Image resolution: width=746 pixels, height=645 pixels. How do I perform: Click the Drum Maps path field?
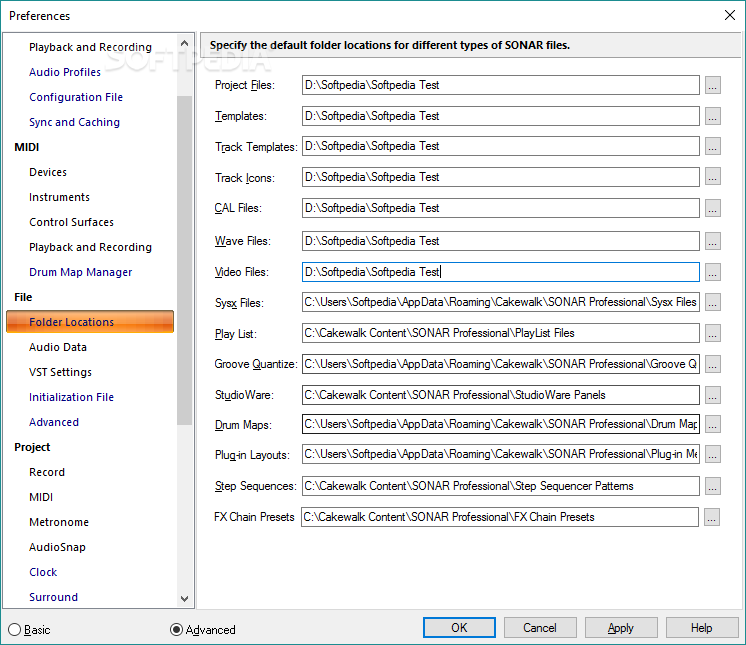click(x=501, y=424)
